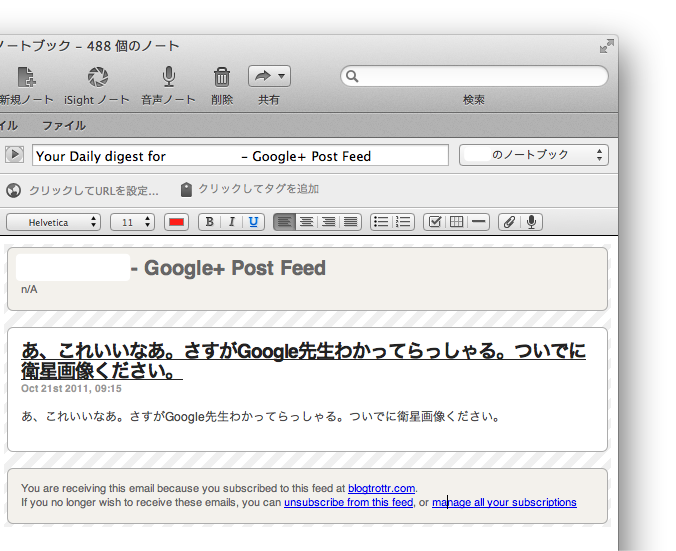Screen dimensions: 676x551
Task: Click the n/A text under feed header
Action: click(29, 289)
